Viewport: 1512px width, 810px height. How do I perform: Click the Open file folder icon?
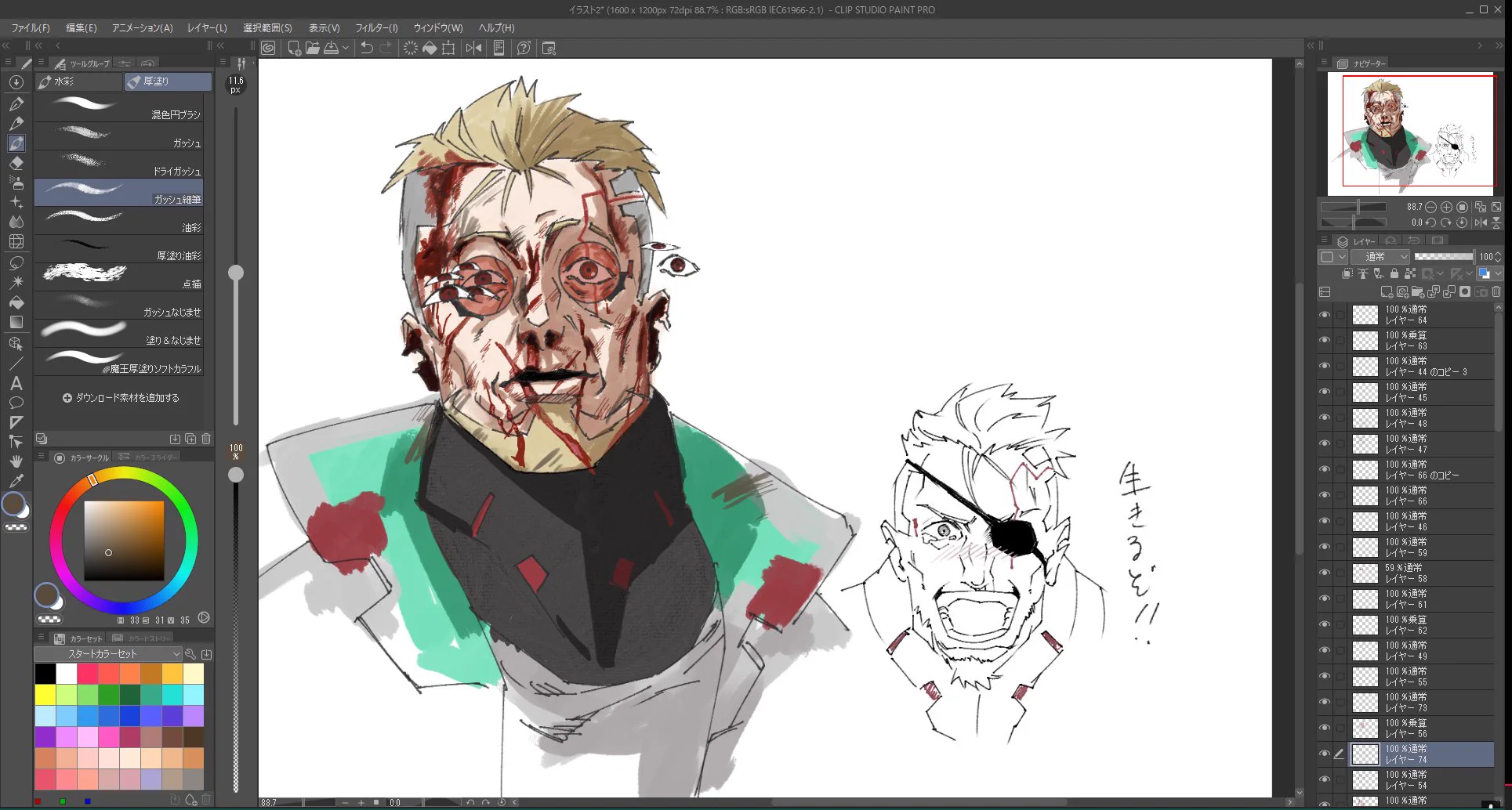(x=313, y=48)
